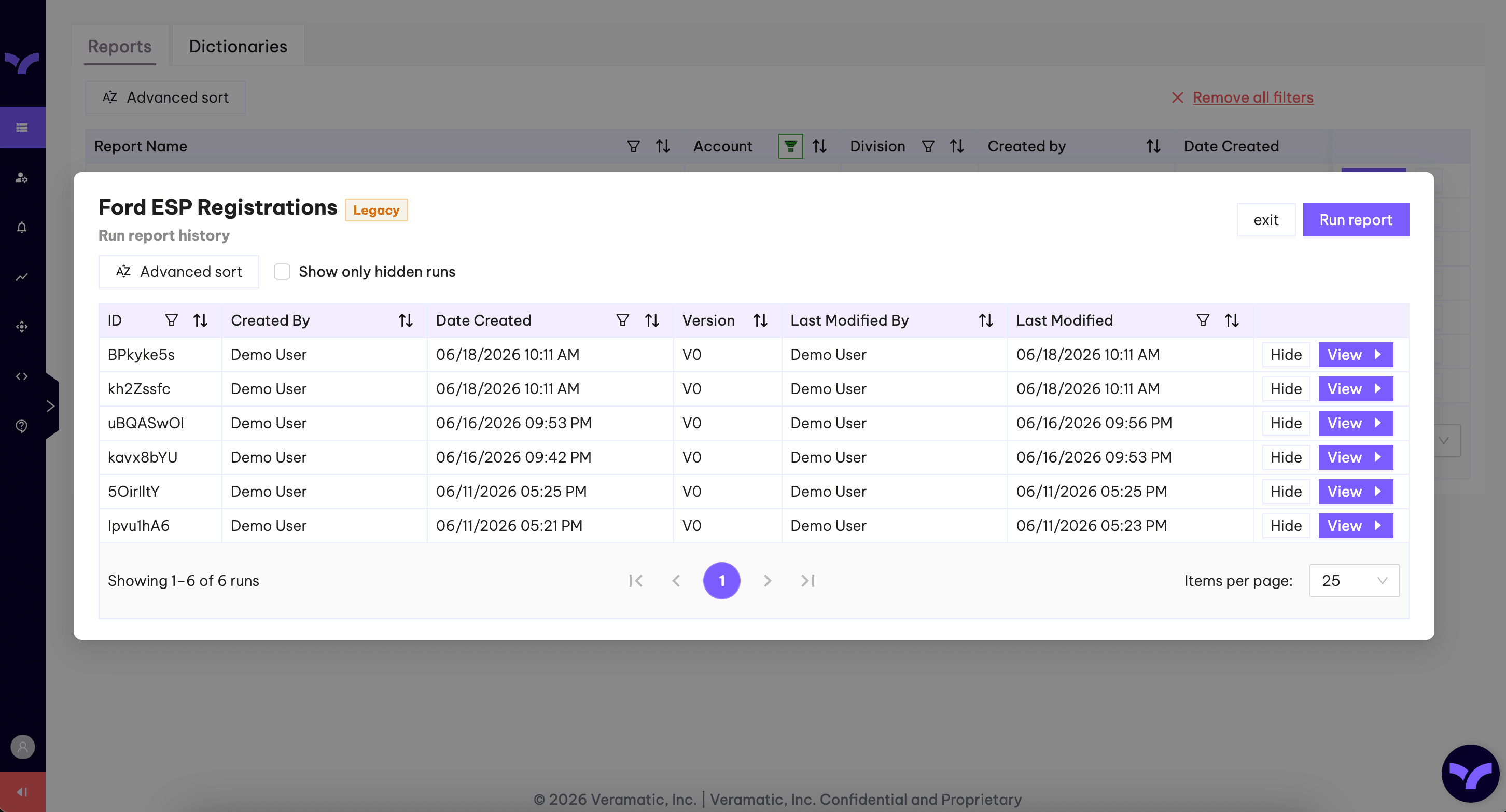Sort background table by Report Name

[x=662, y=146]
